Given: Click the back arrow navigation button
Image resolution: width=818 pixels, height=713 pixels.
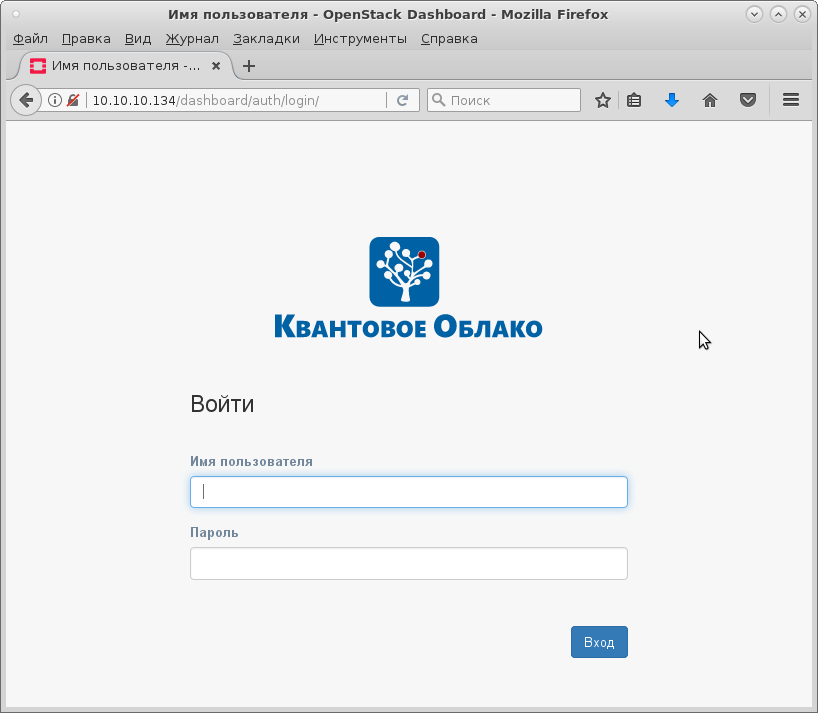Looking at the screenshot, I should (x=26, y=100).
